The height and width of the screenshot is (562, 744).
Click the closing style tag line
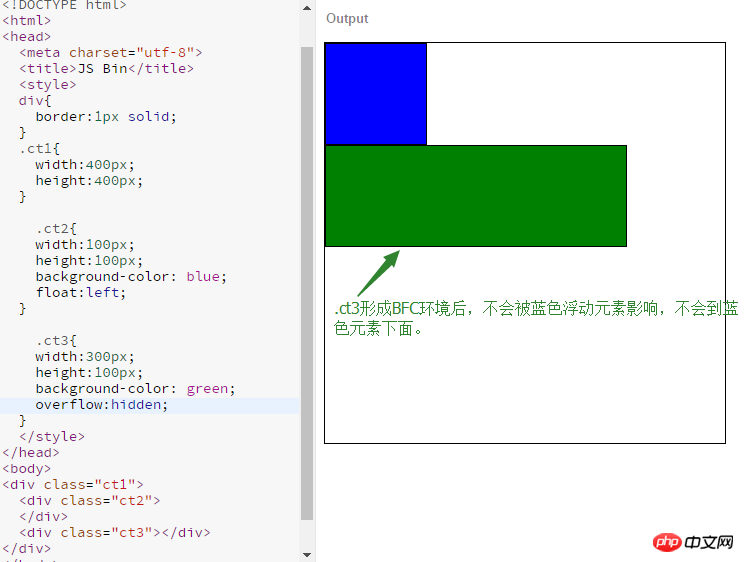tap(52, 437)
